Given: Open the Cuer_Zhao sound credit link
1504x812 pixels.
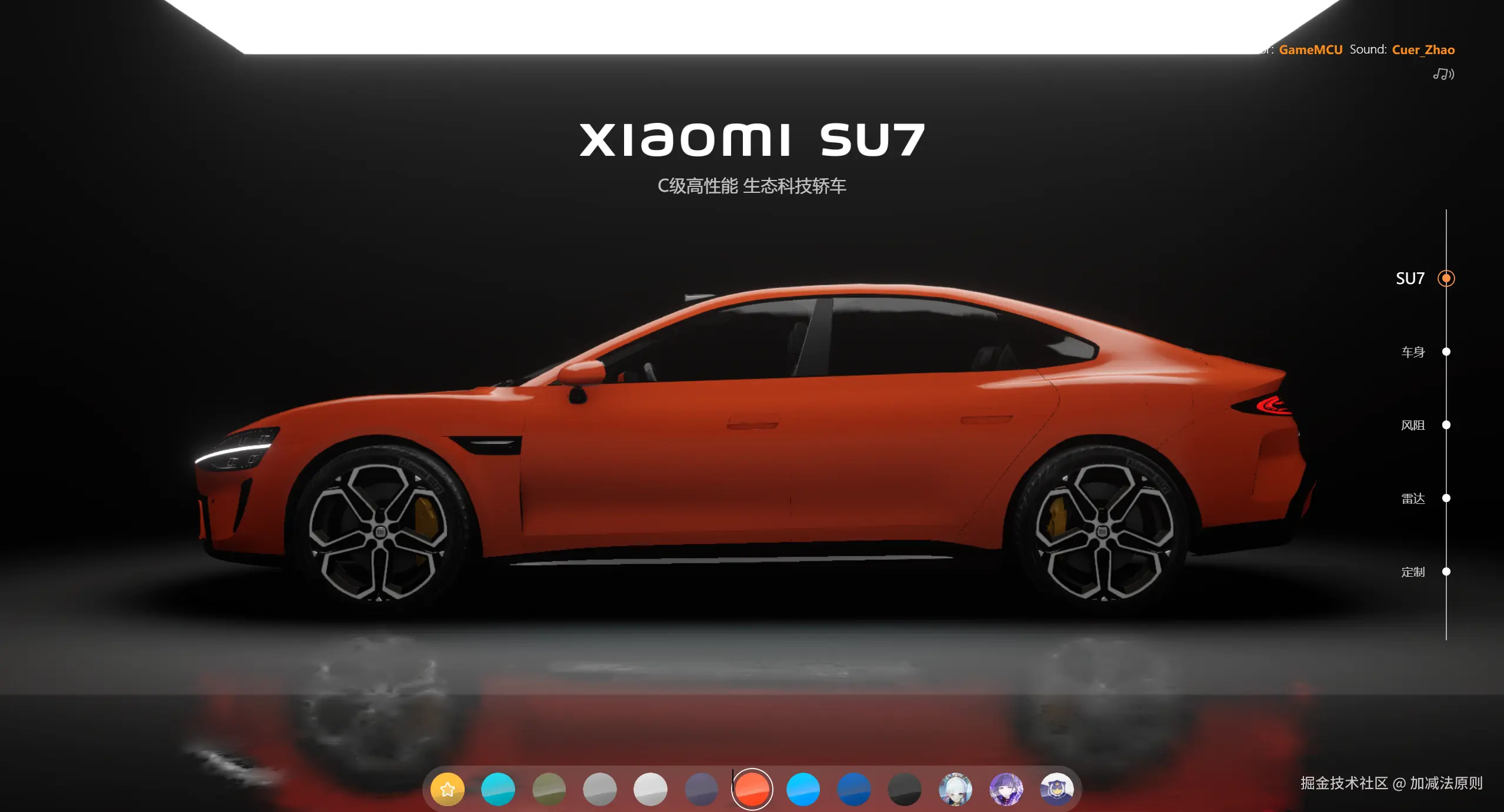Looking at the screenshot, I should (1423, 49).
